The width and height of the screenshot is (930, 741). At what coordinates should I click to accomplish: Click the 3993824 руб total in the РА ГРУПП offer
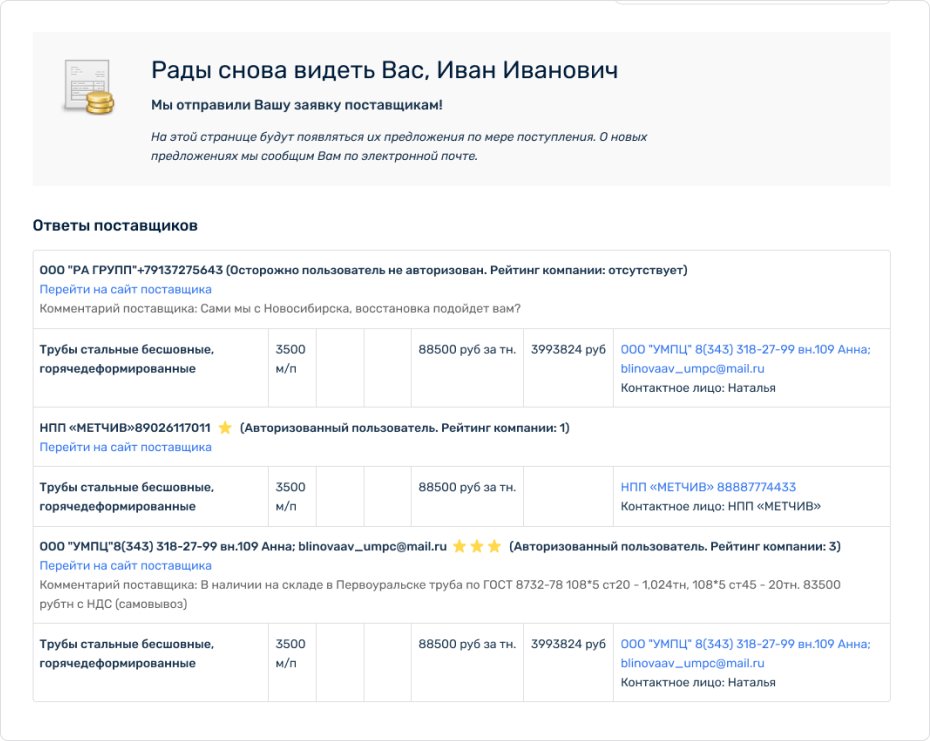click(568, 349)
